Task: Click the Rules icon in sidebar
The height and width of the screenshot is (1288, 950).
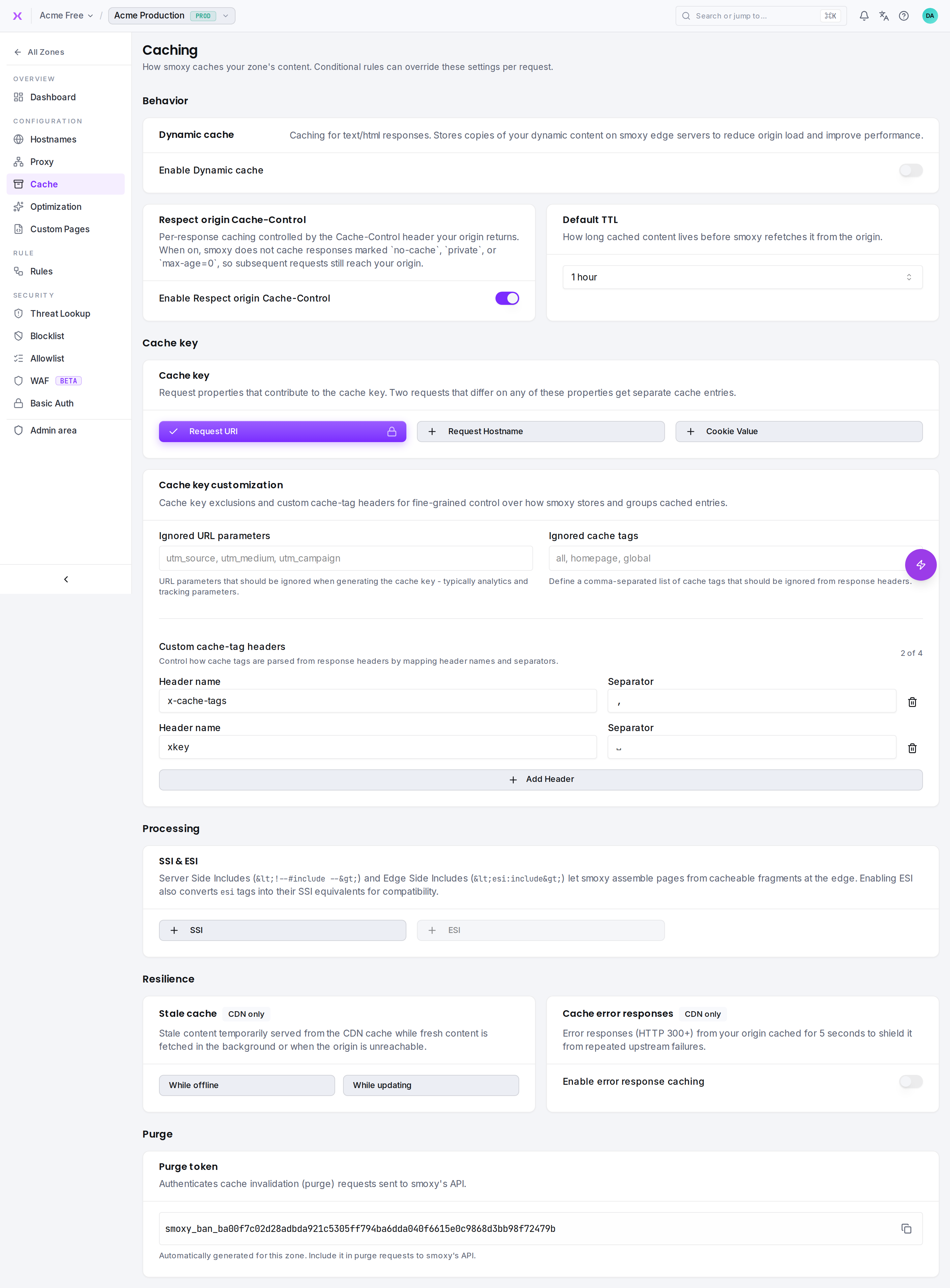Action: [18, 272]
